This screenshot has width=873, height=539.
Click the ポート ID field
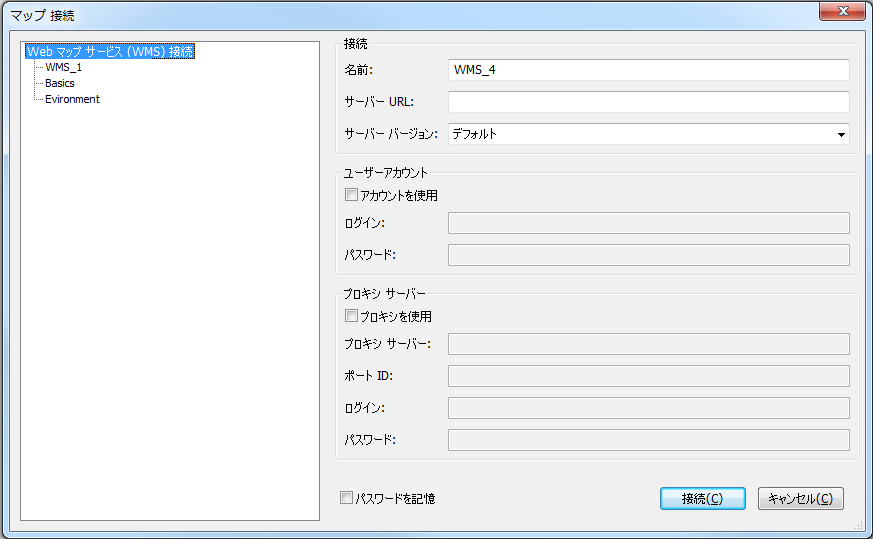(x=649, y=376)
